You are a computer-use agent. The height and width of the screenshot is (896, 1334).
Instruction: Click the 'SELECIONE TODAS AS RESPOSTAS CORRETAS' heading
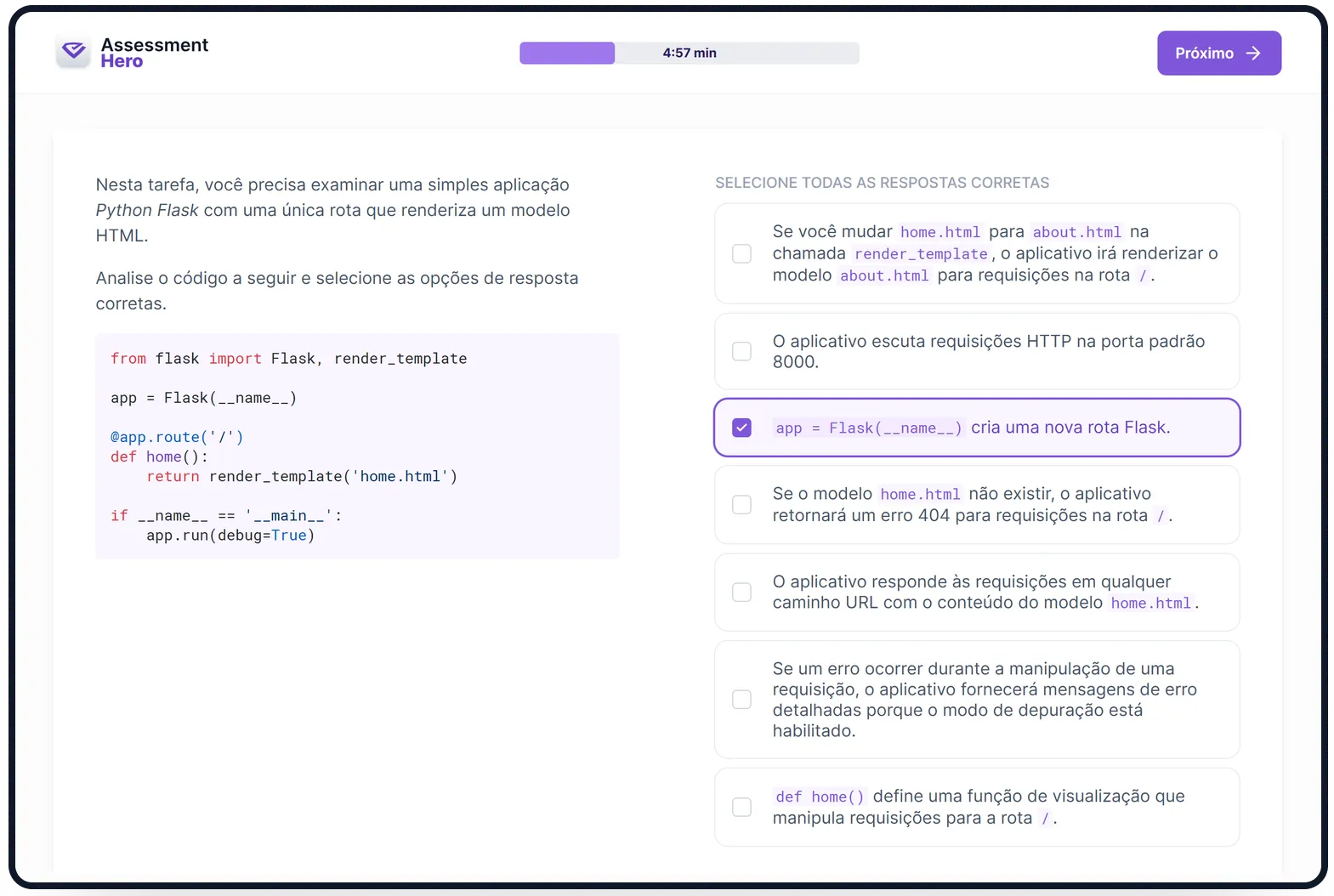coord(882,183)
